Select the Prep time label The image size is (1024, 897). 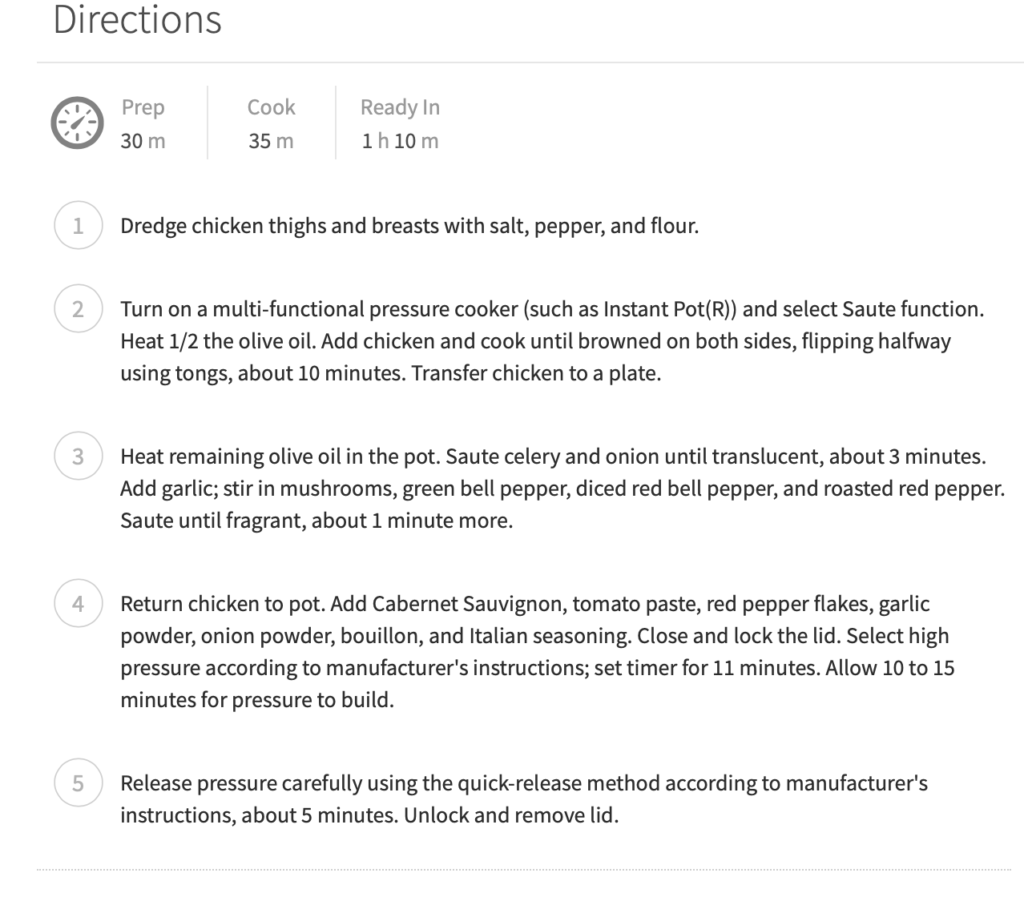pos(143,107)
